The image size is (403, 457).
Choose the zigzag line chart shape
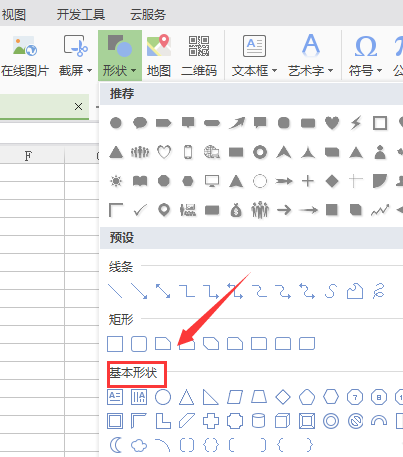[x=380, y=210]
